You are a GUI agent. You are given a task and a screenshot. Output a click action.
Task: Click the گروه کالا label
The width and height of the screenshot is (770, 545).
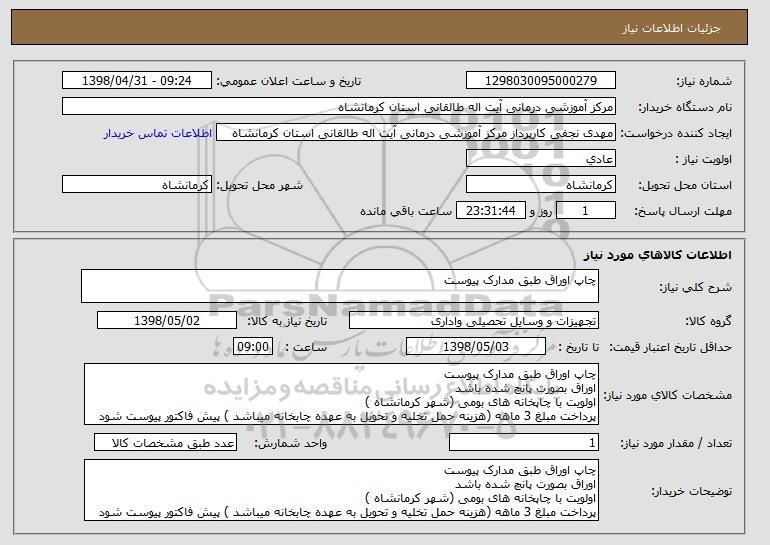[x=708, y=321]
